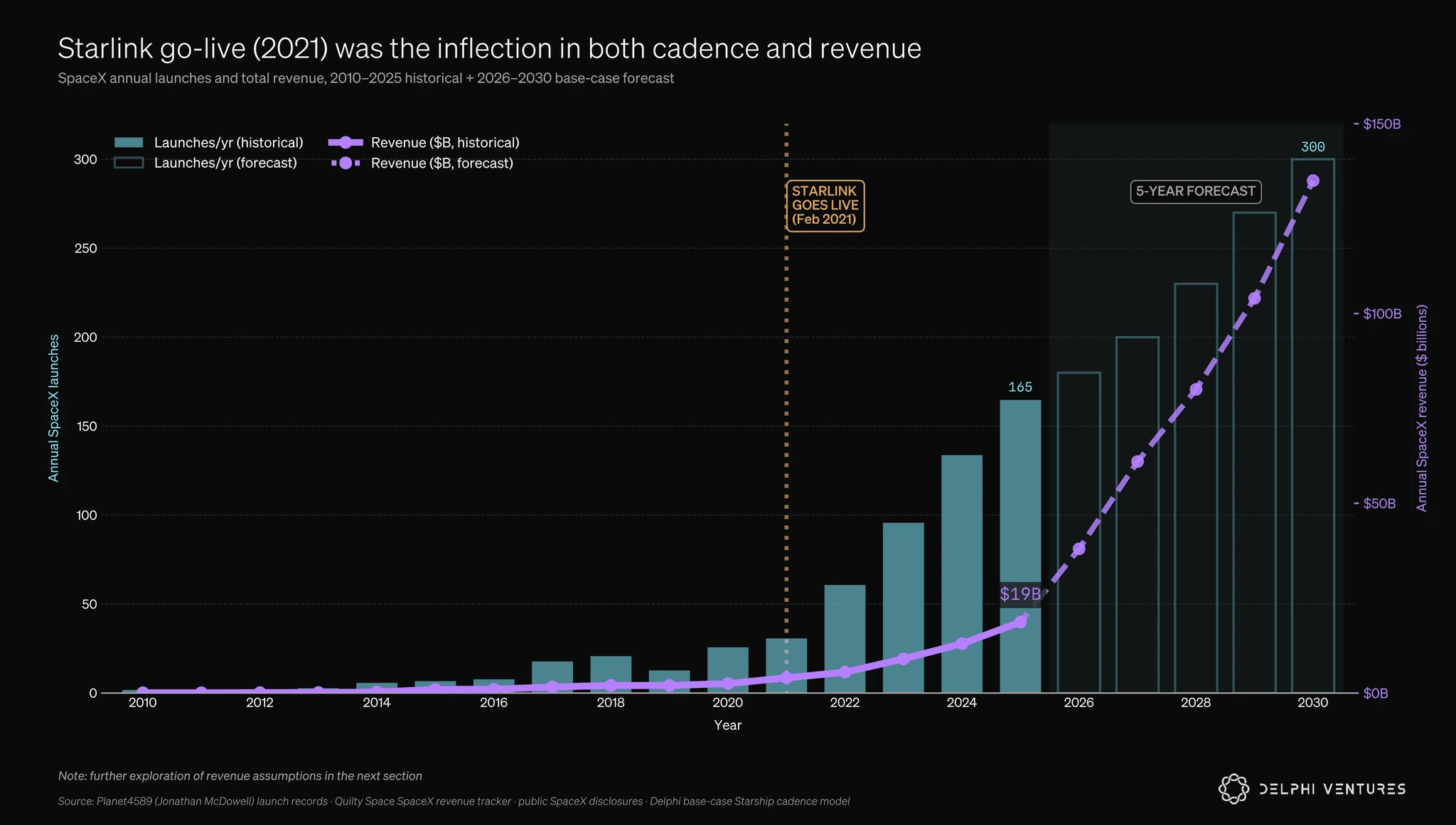The width and height of the screenshot is (1456, 825).
Task: Click the 2024 historical launches bar
Action: click(962, 573)
